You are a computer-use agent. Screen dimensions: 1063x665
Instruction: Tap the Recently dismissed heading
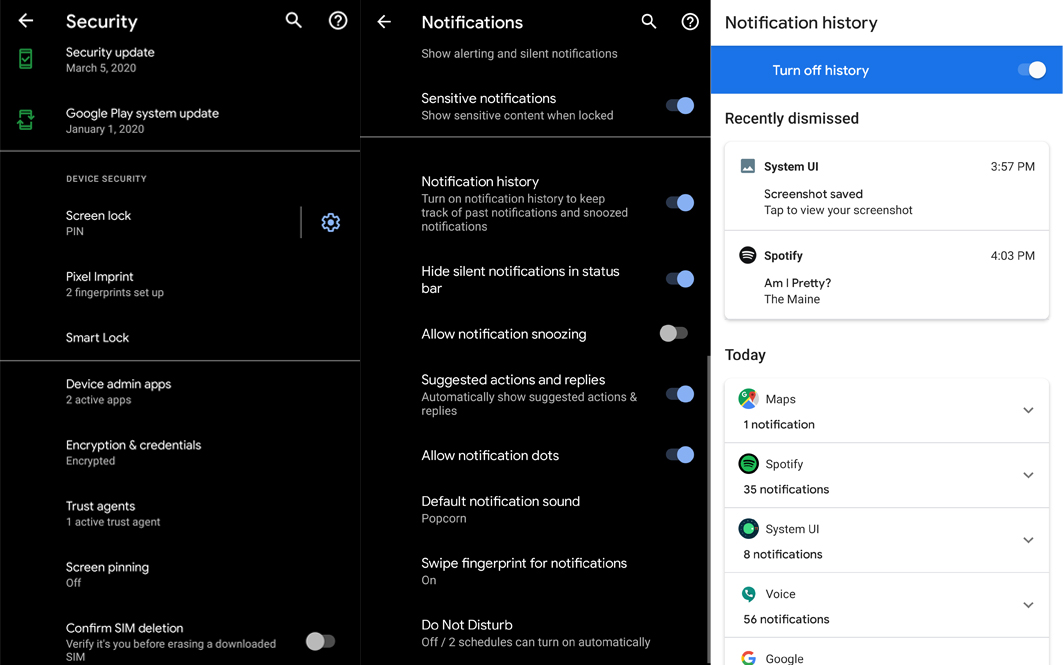tap(791, 118)
